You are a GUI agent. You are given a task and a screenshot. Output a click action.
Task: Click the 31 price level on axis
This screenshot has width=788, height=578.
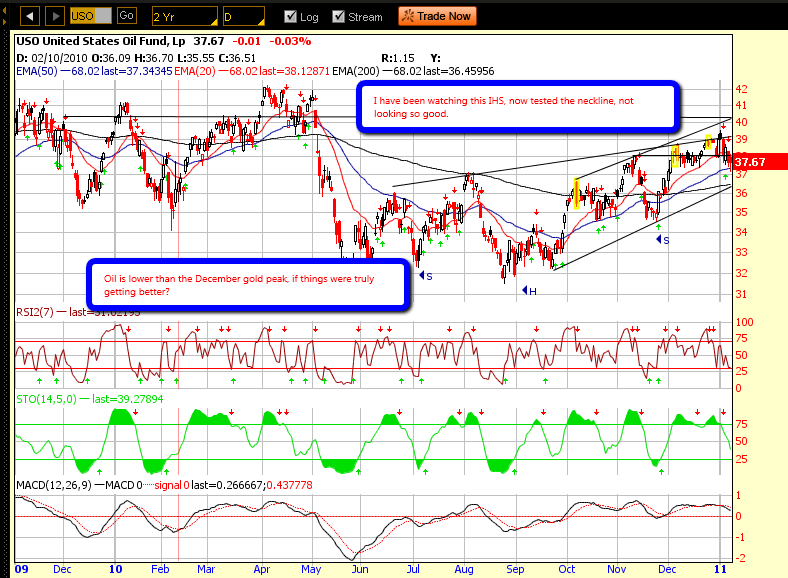point(741,294)
